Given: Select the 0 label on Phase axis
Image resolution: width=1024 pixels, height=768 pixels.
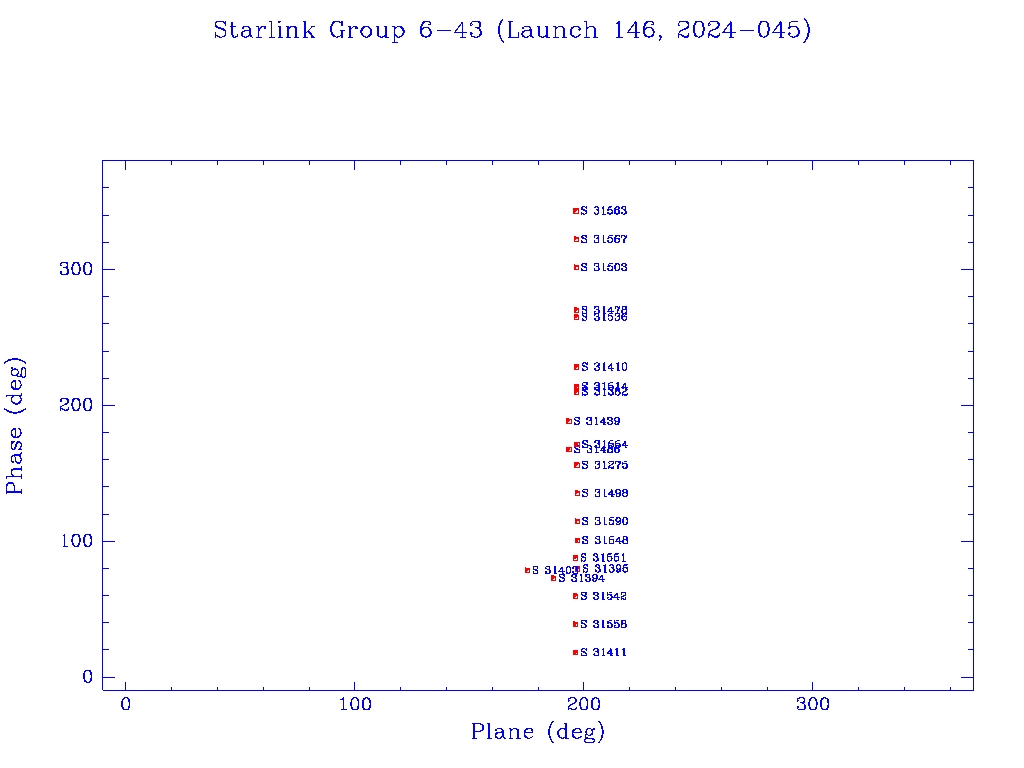Looking at the screenshot, I should coord(88,677).
